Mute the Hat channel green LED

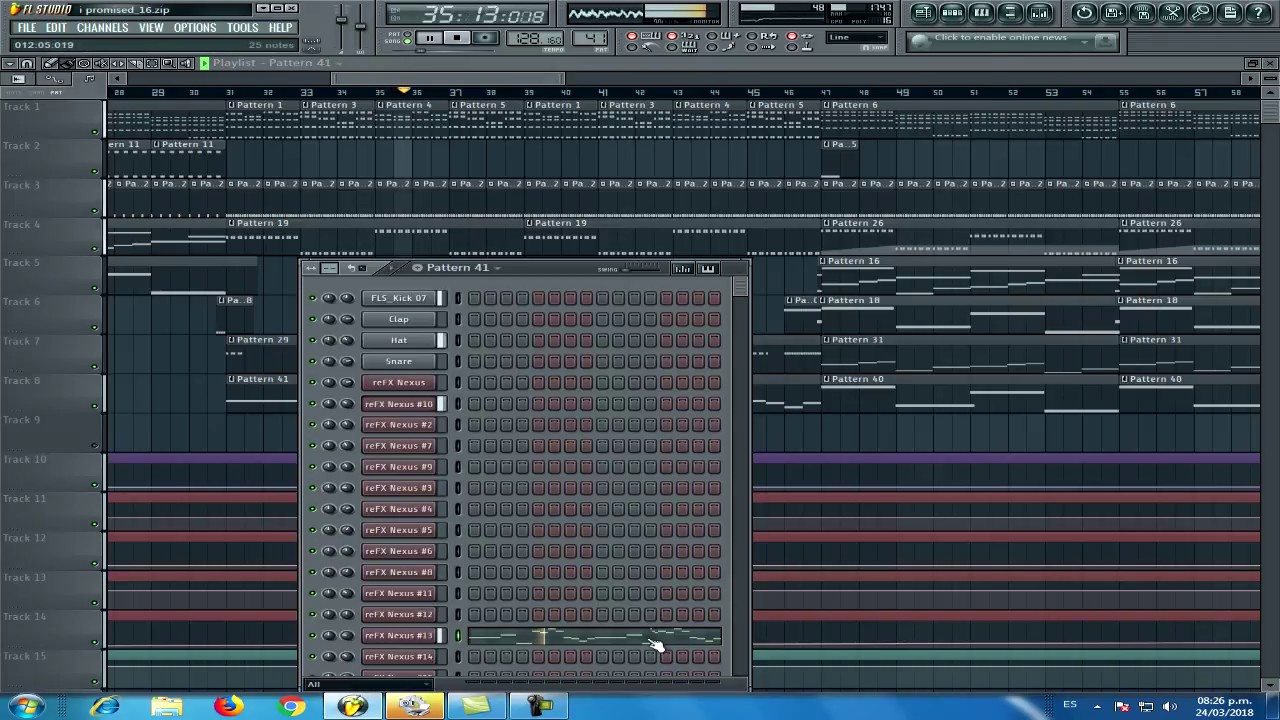(x=312, y=340)
